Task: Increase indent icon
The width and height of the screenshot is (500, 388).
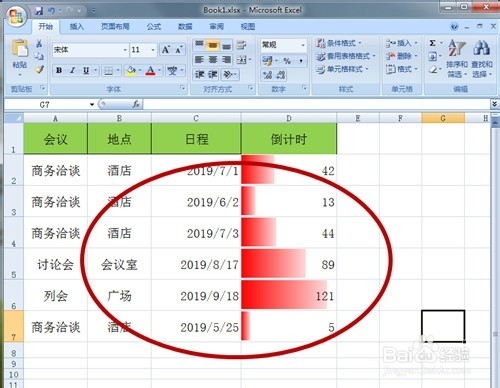Action: pos(213,74)
